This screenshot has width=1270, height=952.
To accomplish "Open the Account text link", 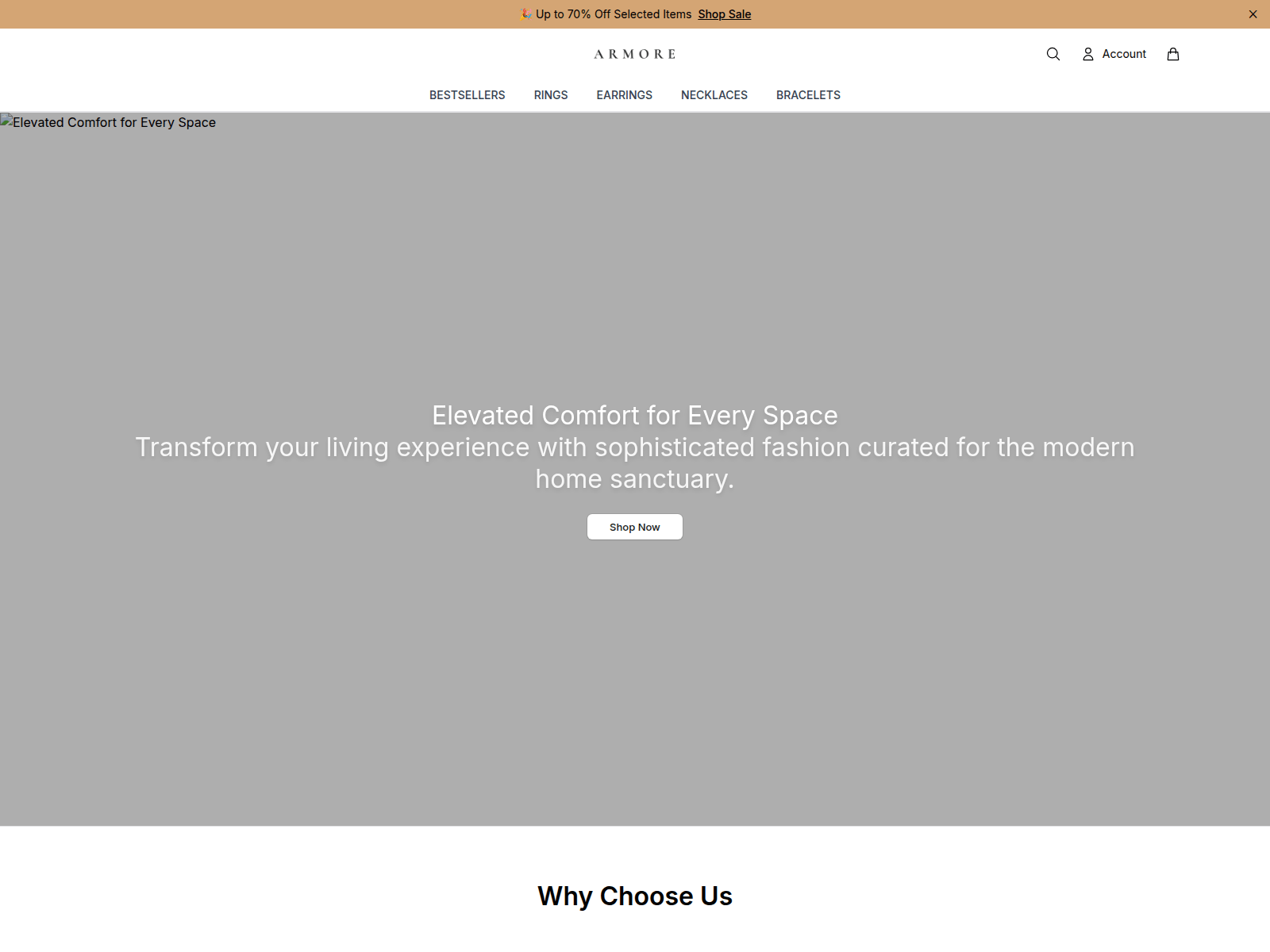I will [x=1124, y=54].
